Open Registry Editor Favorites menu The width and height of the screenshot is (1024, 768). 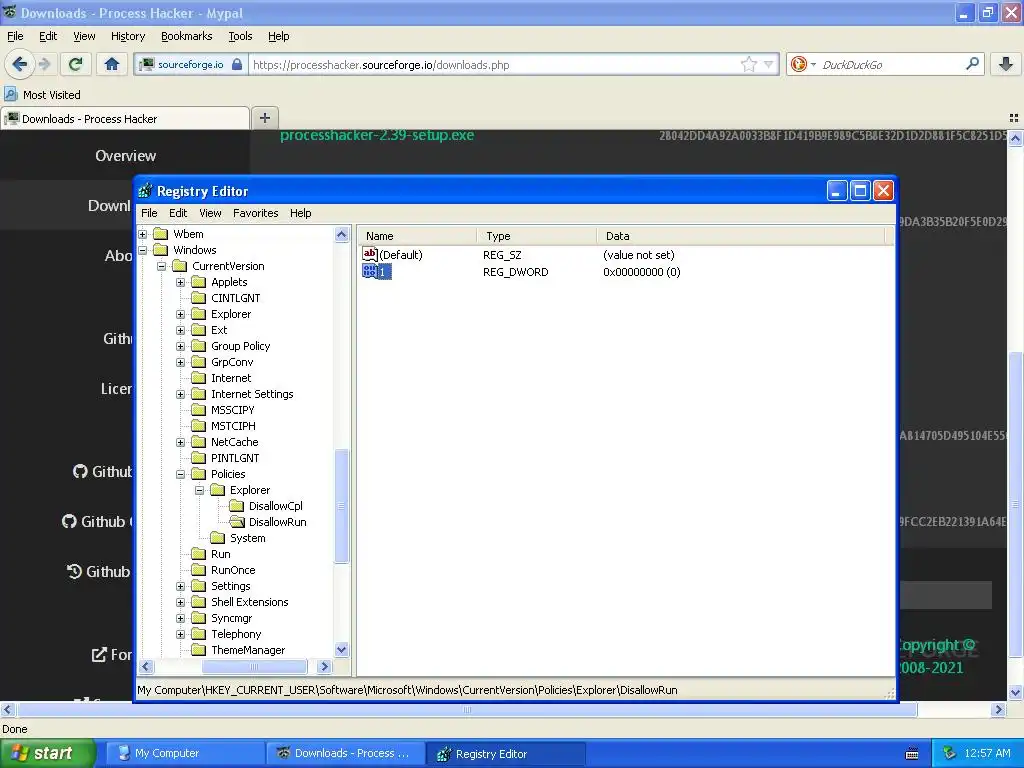[x=255, y=213]
